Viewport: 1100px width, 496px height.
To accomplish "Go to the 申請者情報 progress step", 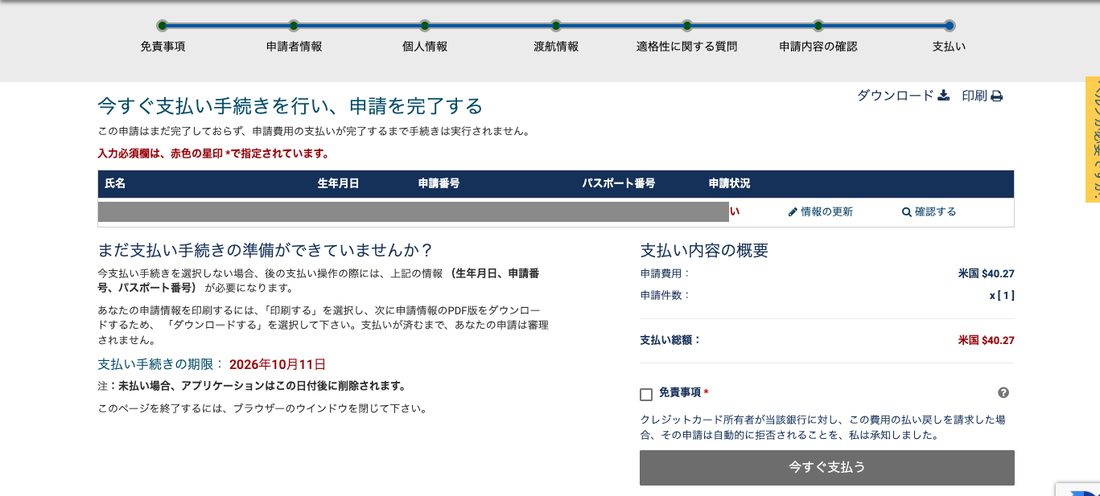I will click(x=294, y=47).
